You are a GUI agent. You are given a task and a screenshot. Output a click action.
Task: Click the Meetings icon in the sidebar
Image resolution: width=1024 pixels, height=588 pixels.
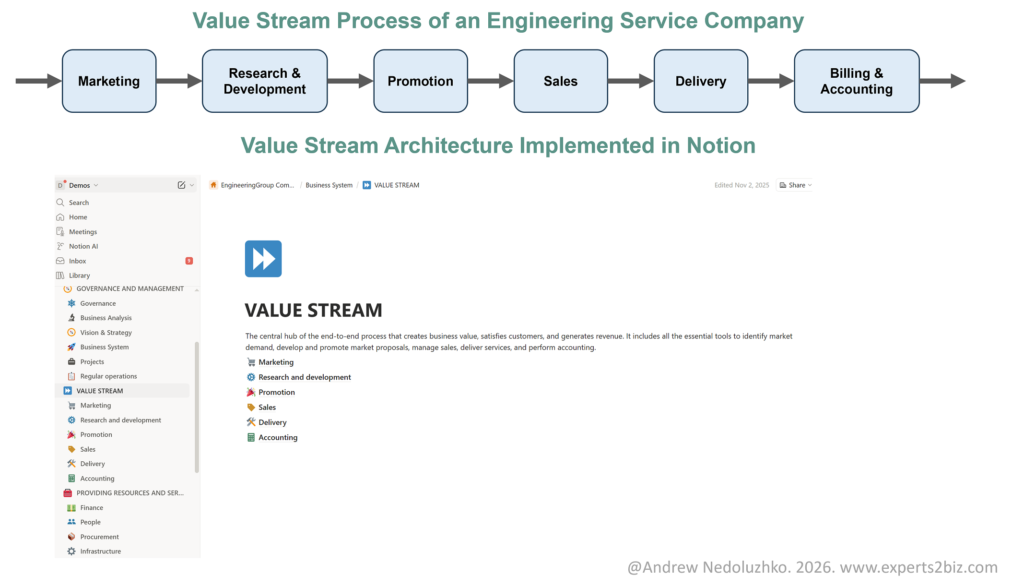61,232
